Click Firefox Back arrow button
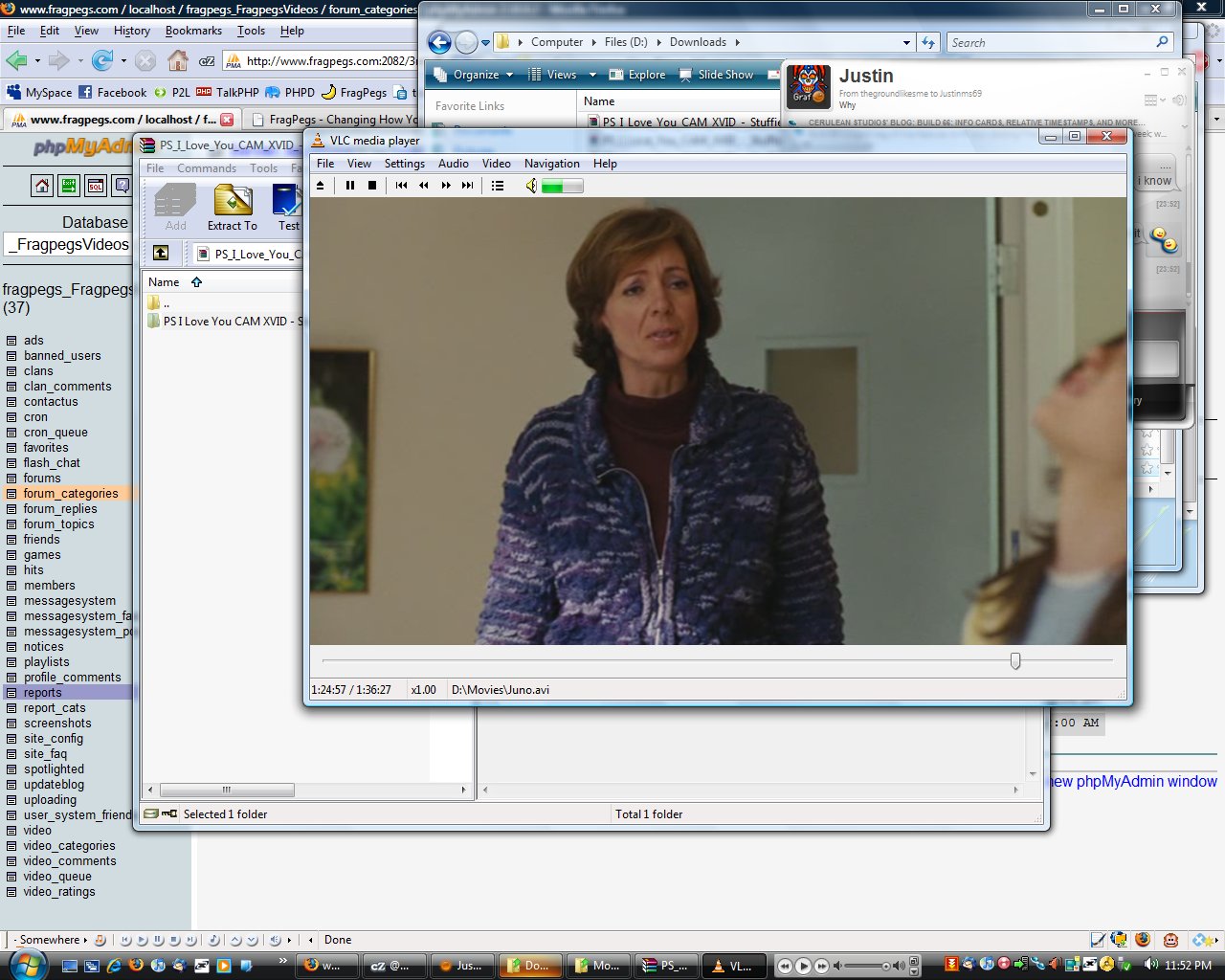The height and width of the screenshot is (980, 1225). coord(16,61)
